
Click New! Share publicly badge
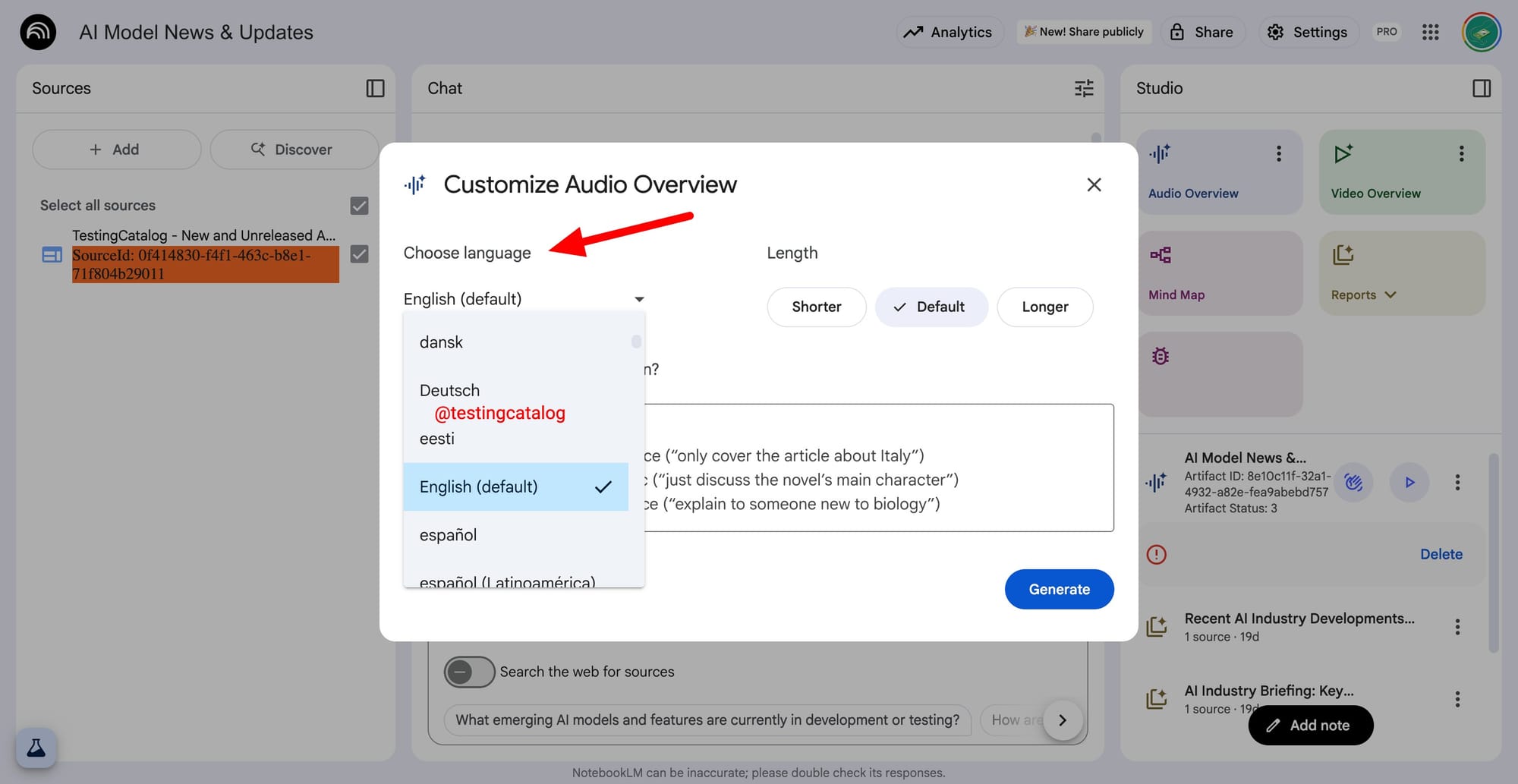(x=1084, y=32)
